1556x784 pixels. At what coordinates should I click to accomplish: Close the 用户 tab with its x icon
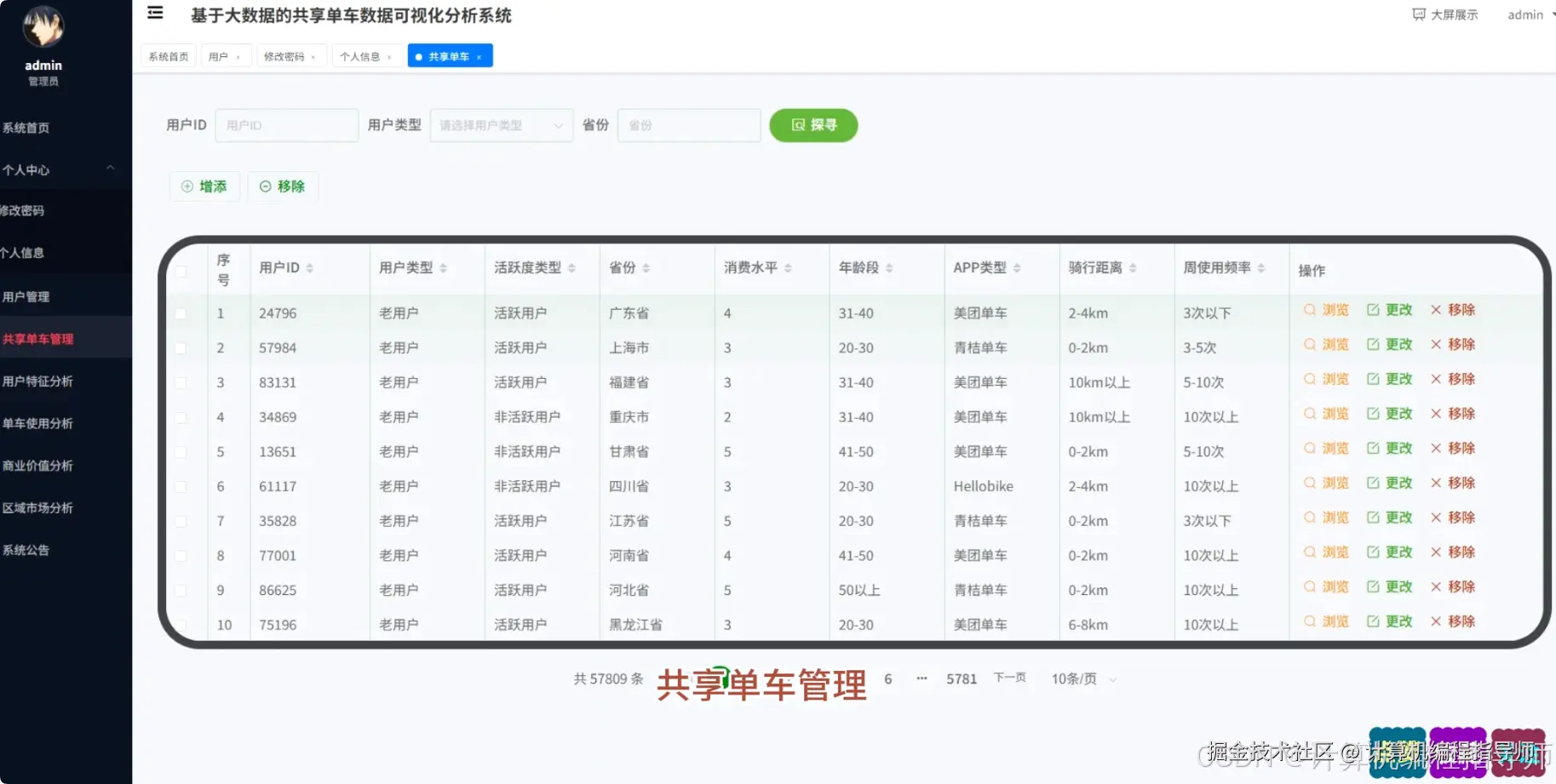[x=238, y=57]
